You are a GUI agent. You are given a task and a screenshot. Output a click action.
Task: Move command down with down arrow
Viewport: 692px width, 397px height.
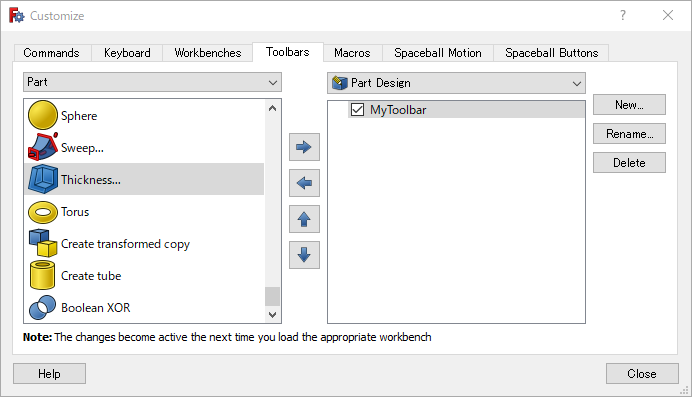(x=304, y=255)
